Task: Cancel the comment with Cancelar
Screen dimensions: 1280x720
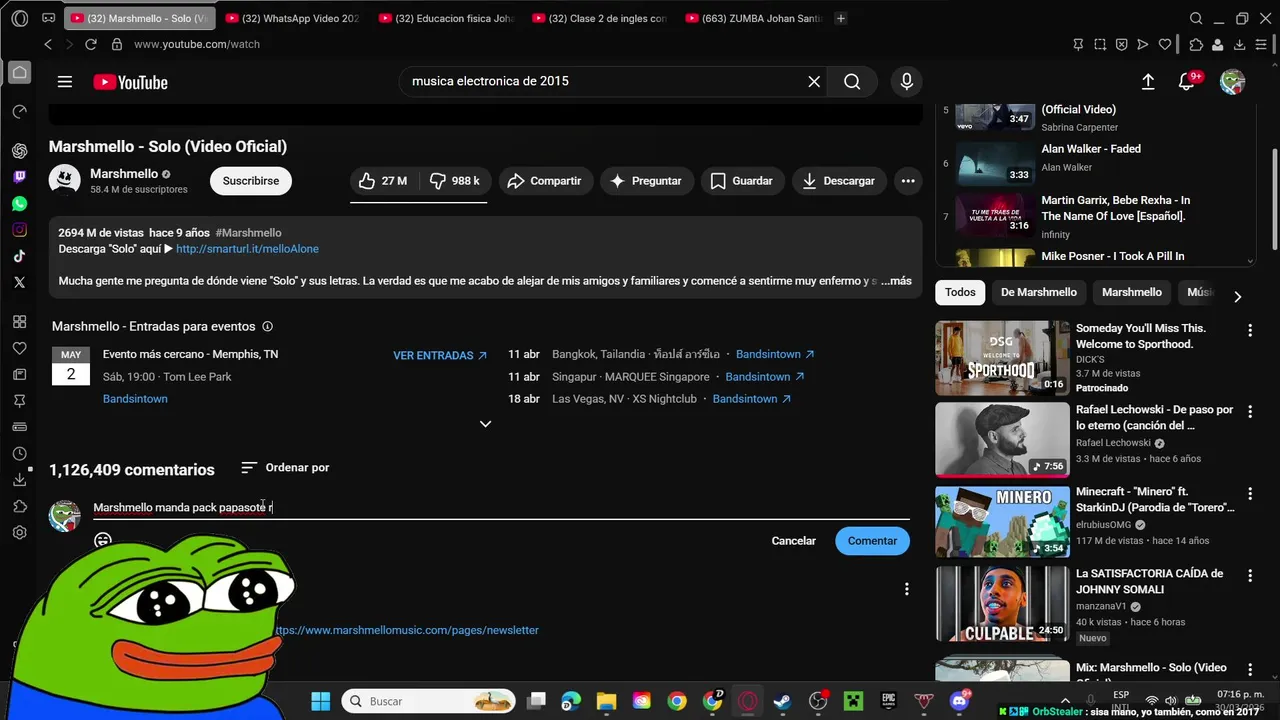Action: point(793,541)
